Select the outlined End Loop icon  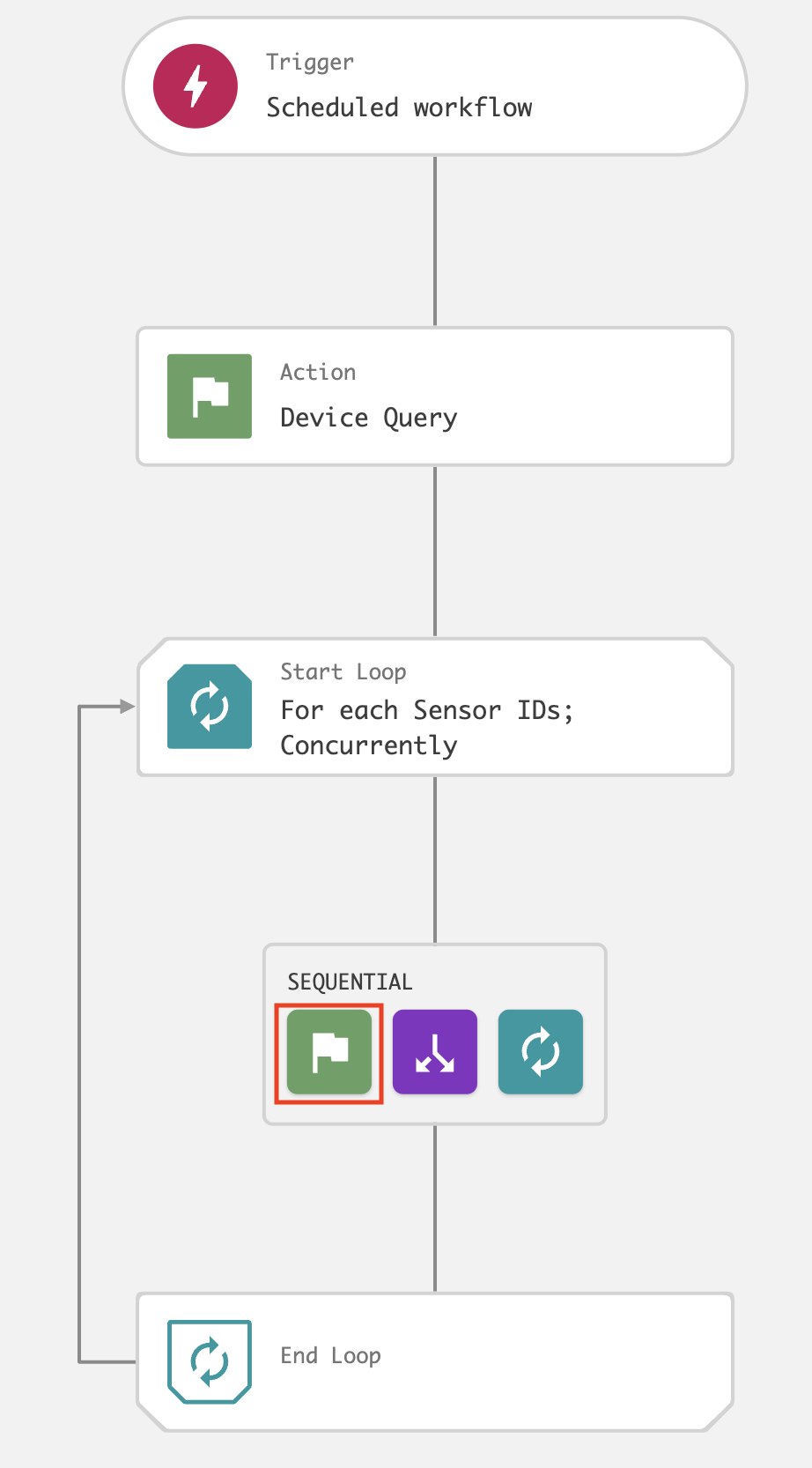click(210, 1361)
